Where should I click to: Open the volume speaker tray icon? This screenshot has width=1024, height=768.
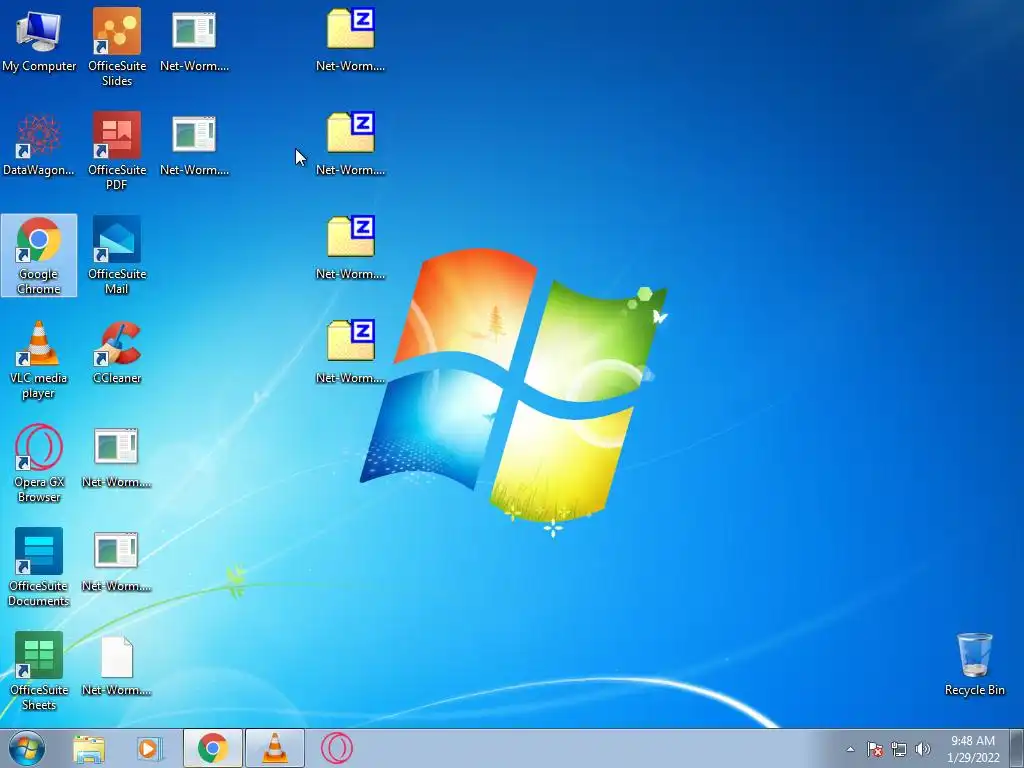[x=922, y=749]
